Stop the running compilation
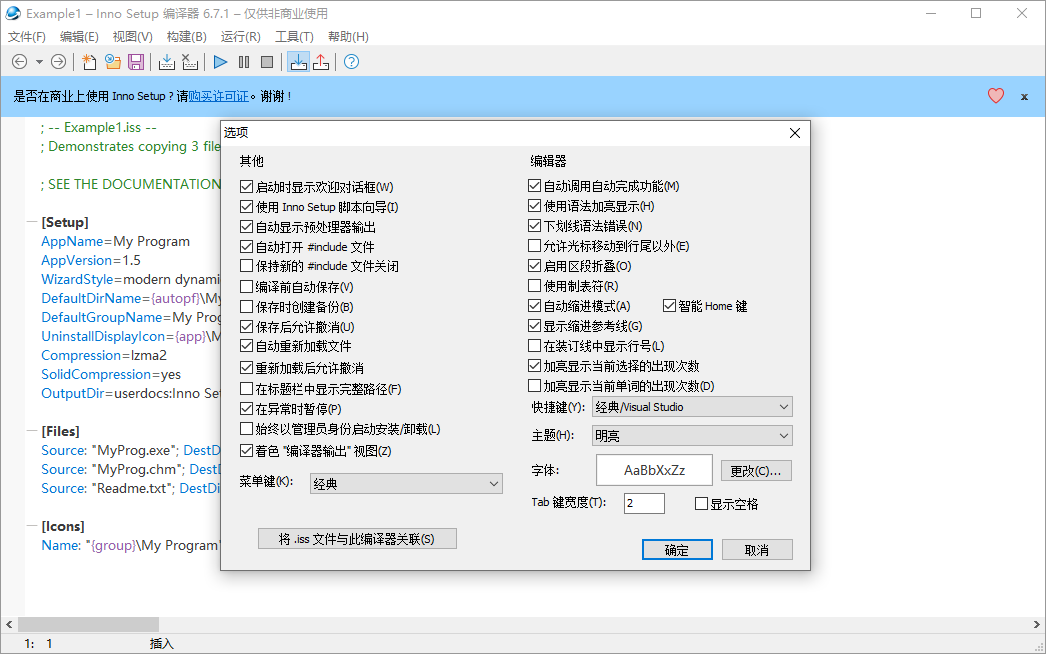The image size is (1046, 654). tap(266, 61)
